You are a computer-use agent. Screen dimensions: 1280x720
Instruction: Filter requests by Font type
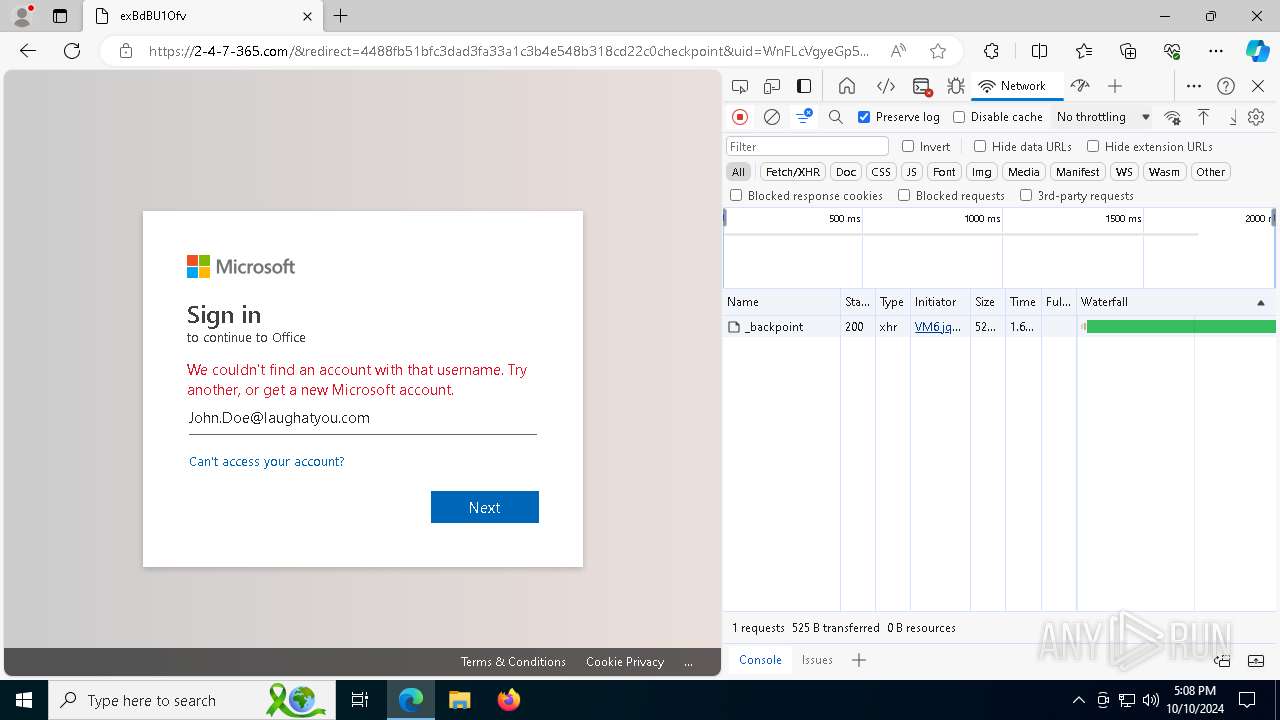tap(944, 172)
